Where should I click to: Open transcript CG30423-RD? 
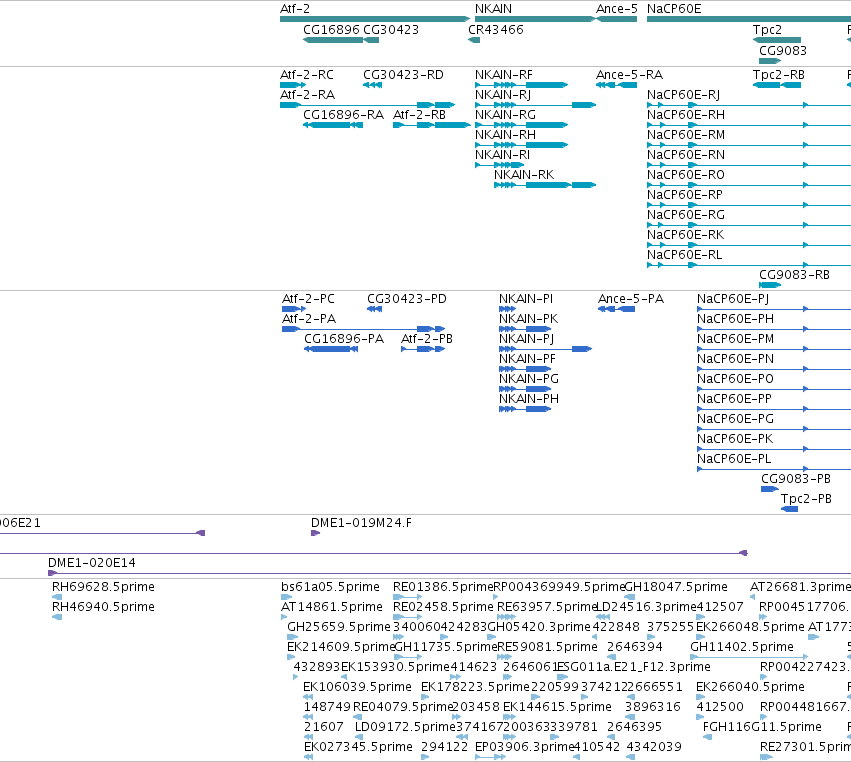[x=372, y=85]
